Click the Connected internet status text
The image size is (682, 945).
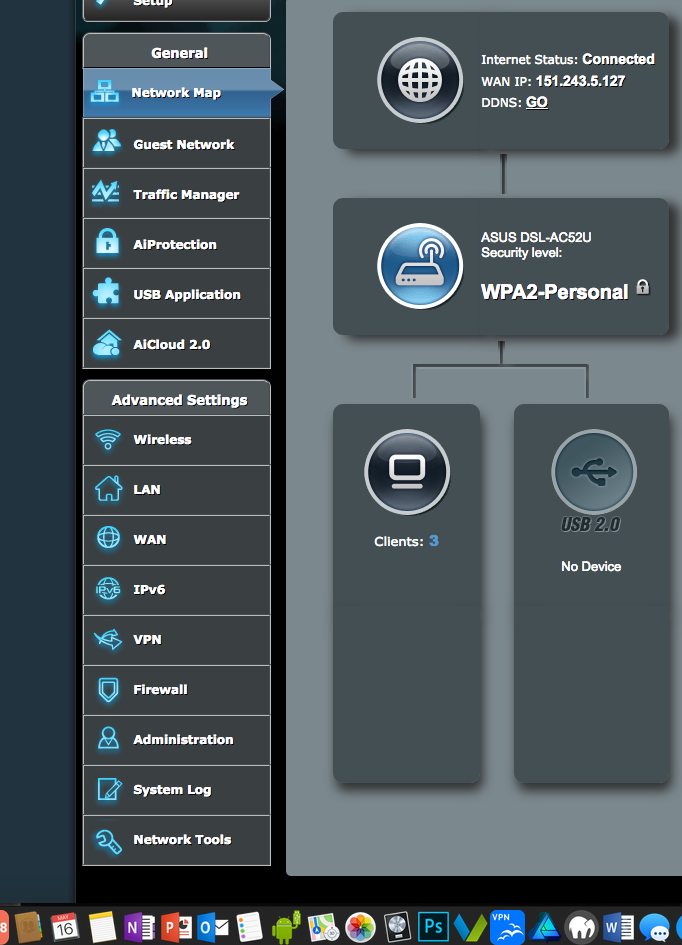(x=618, y=59)
